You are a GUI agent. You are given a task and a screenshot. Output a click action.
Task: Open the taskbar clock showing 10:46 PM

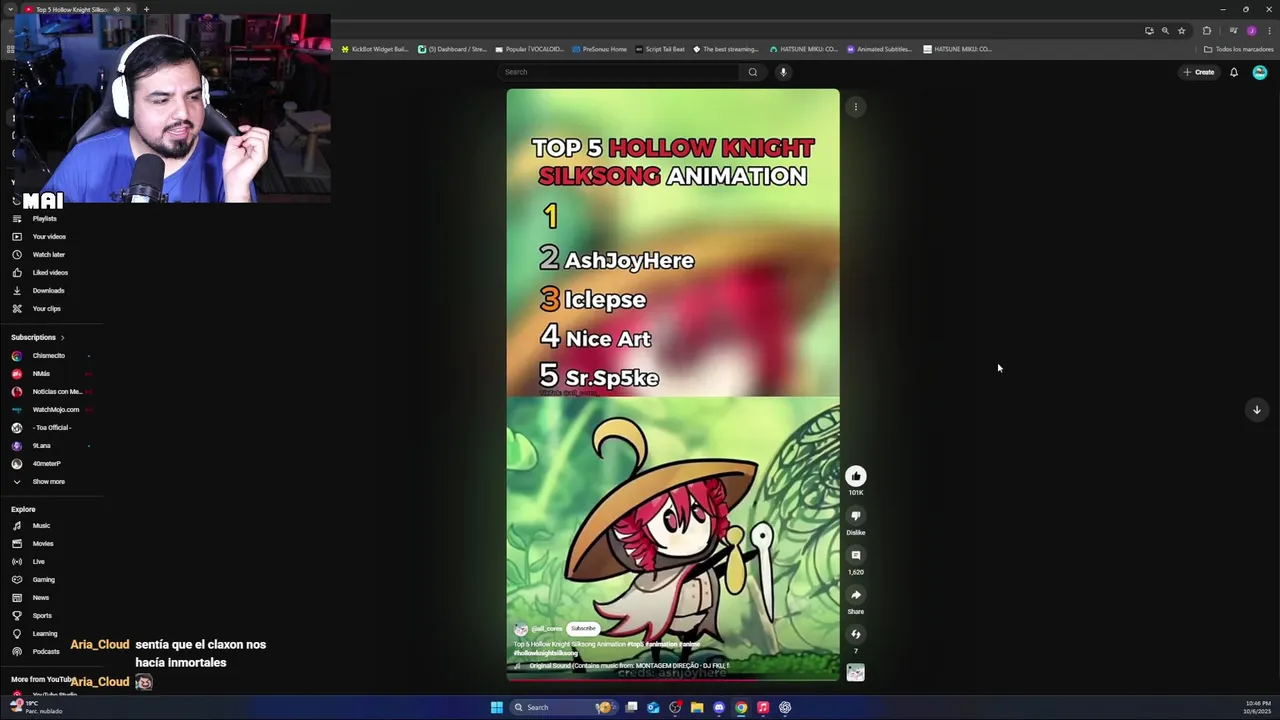pyautogui.click(x=1258, y=707)
